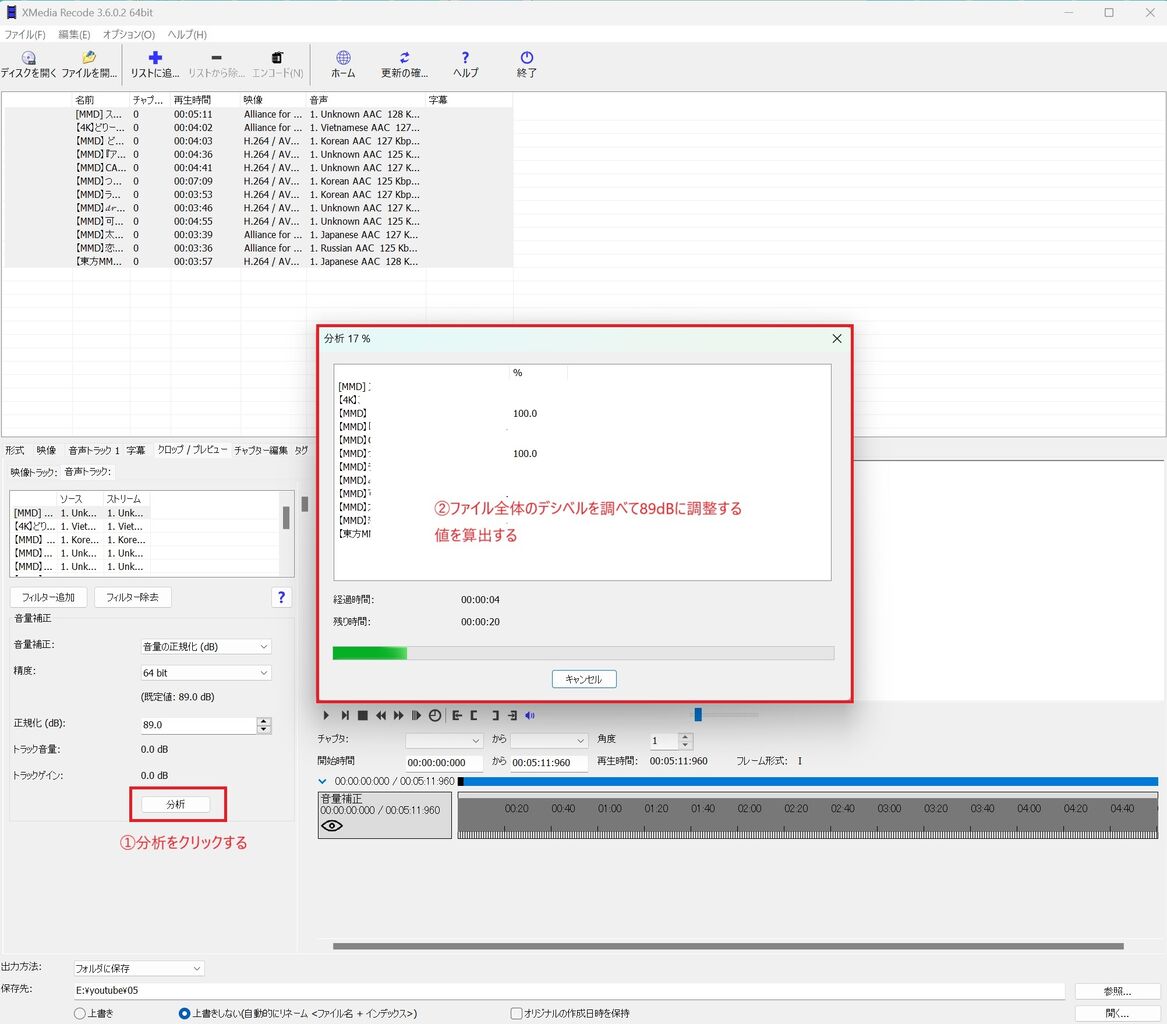Image resolution: width=1167 pixels, height=1024 pixels.
Task: Click the リストから除去 minus icon
Action: click(216, 58)
